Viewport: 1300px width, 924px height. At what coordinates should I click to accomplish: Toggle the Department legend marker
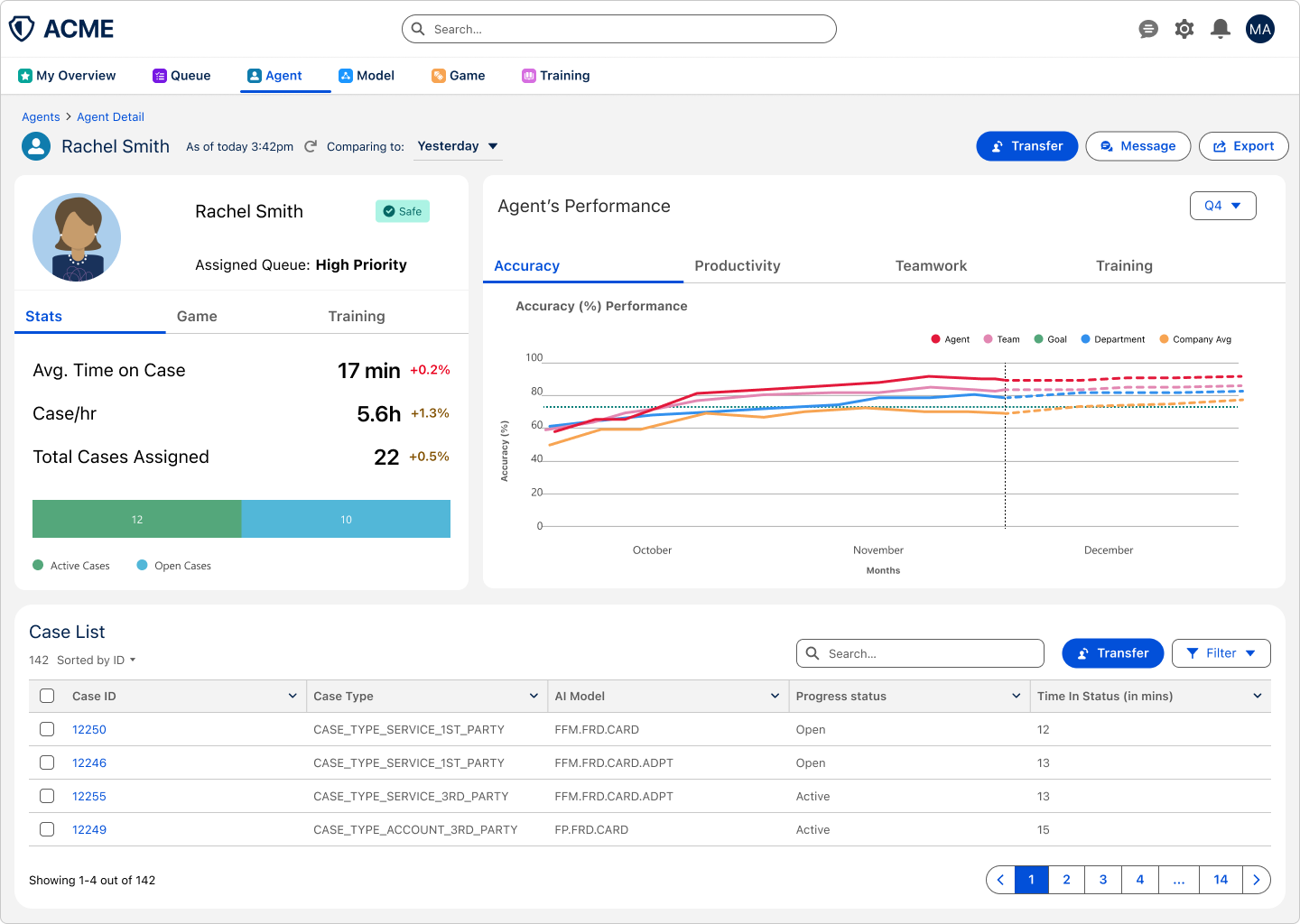coord(1086,339)
